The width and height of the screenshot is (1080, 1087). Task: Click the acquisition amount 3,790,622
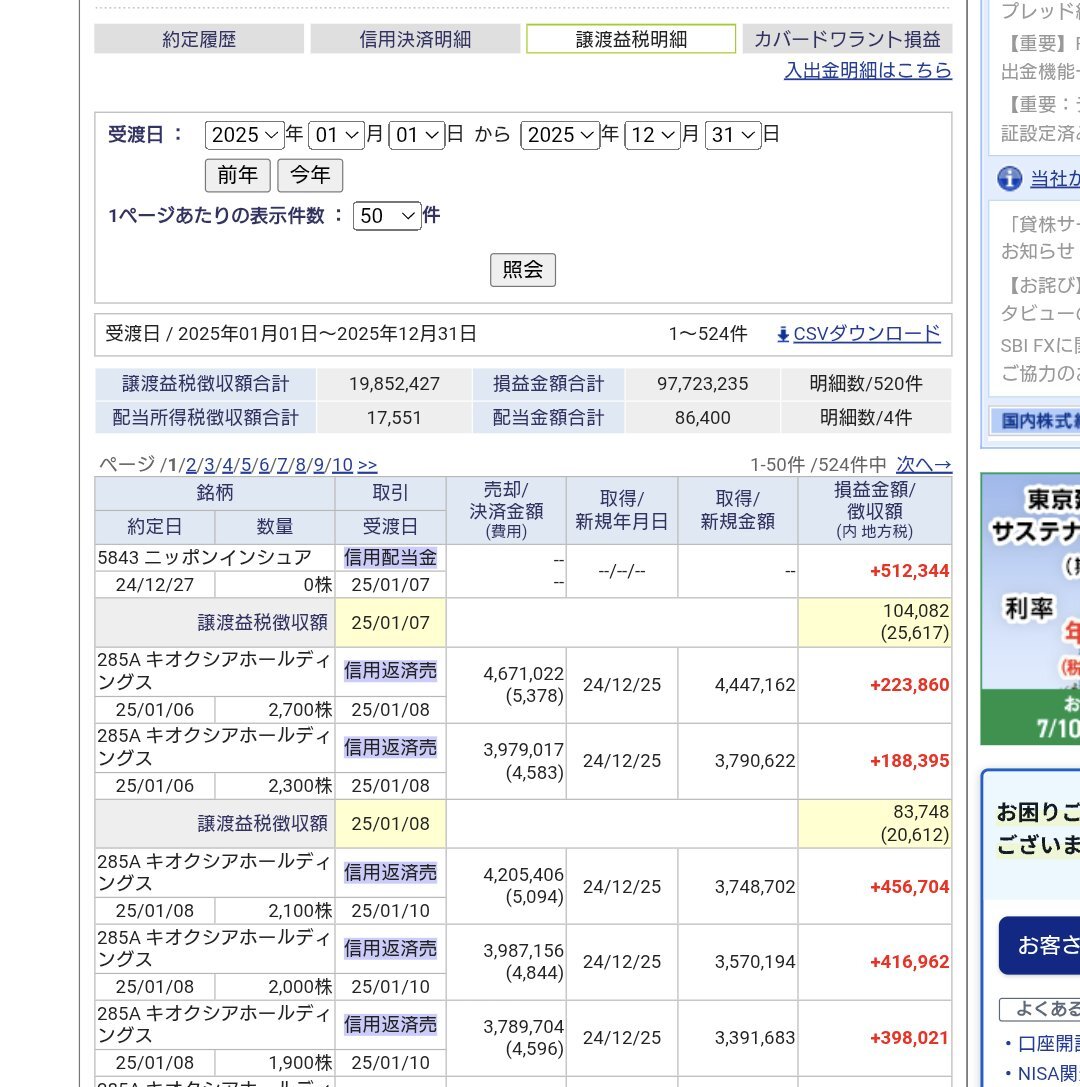coord(755,761)
